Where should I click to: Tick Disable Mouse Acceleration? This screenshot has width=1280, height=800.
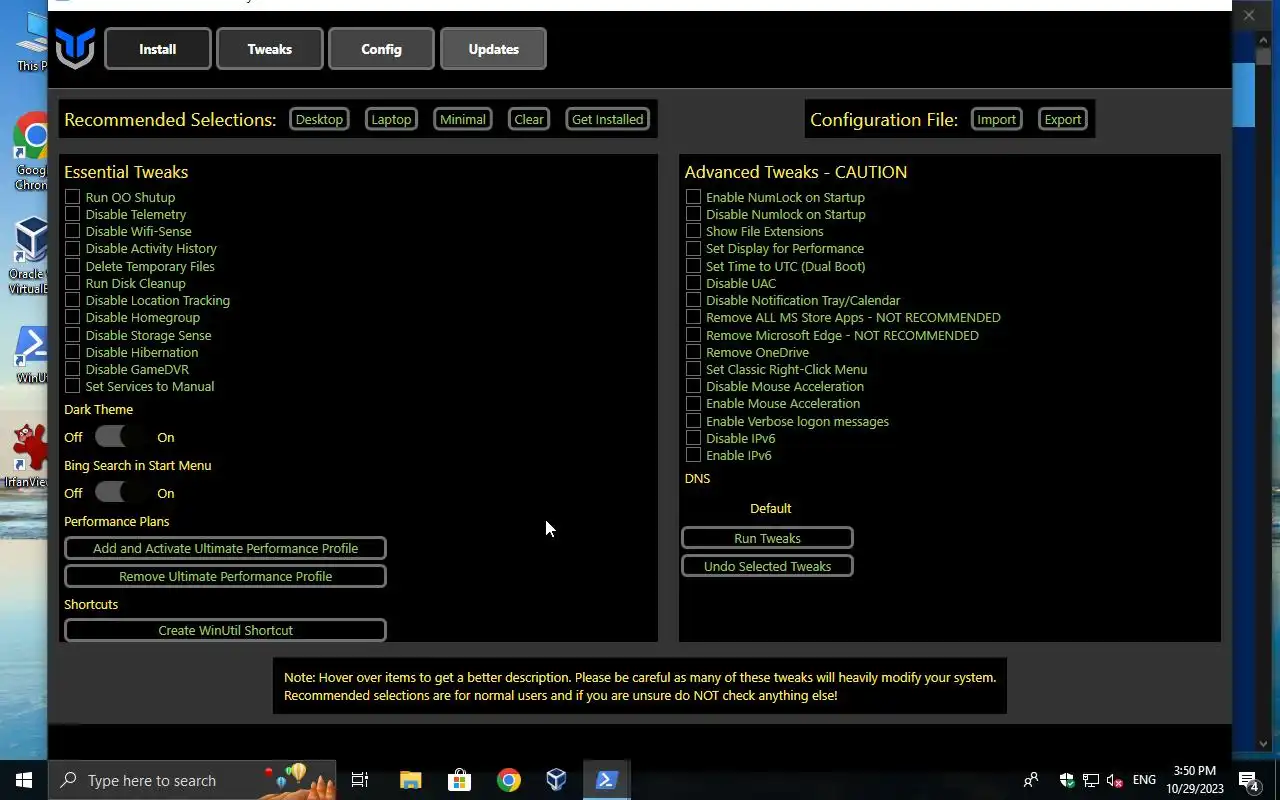693,386
